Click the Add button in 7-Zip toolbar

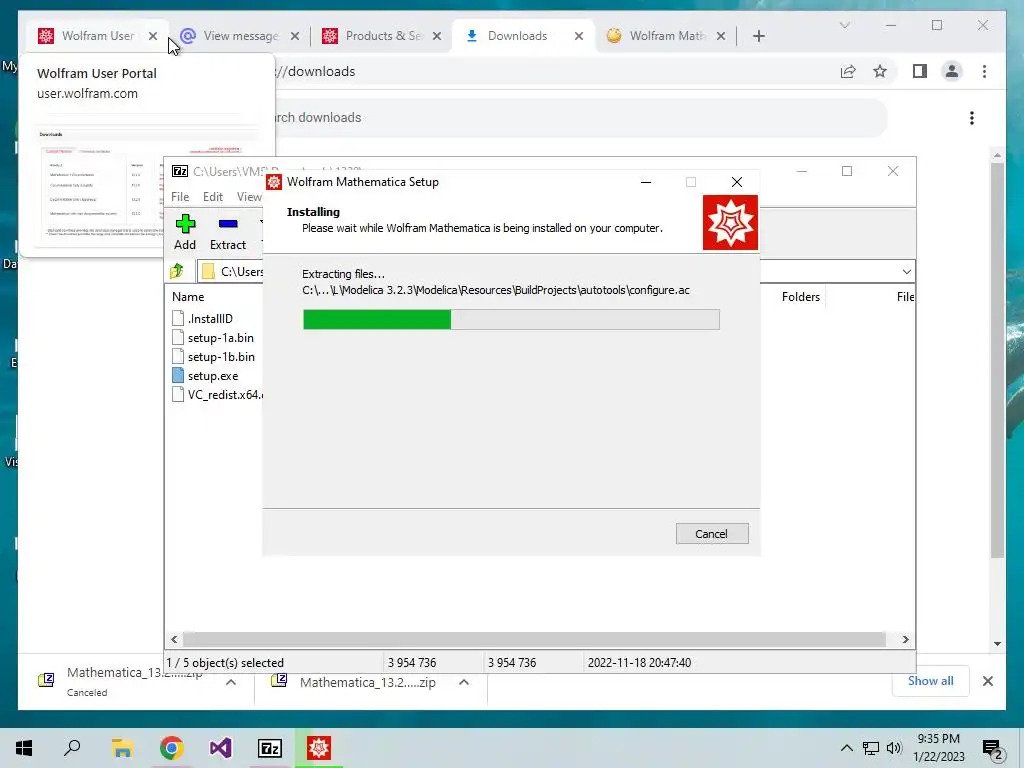tap(185, 232)
